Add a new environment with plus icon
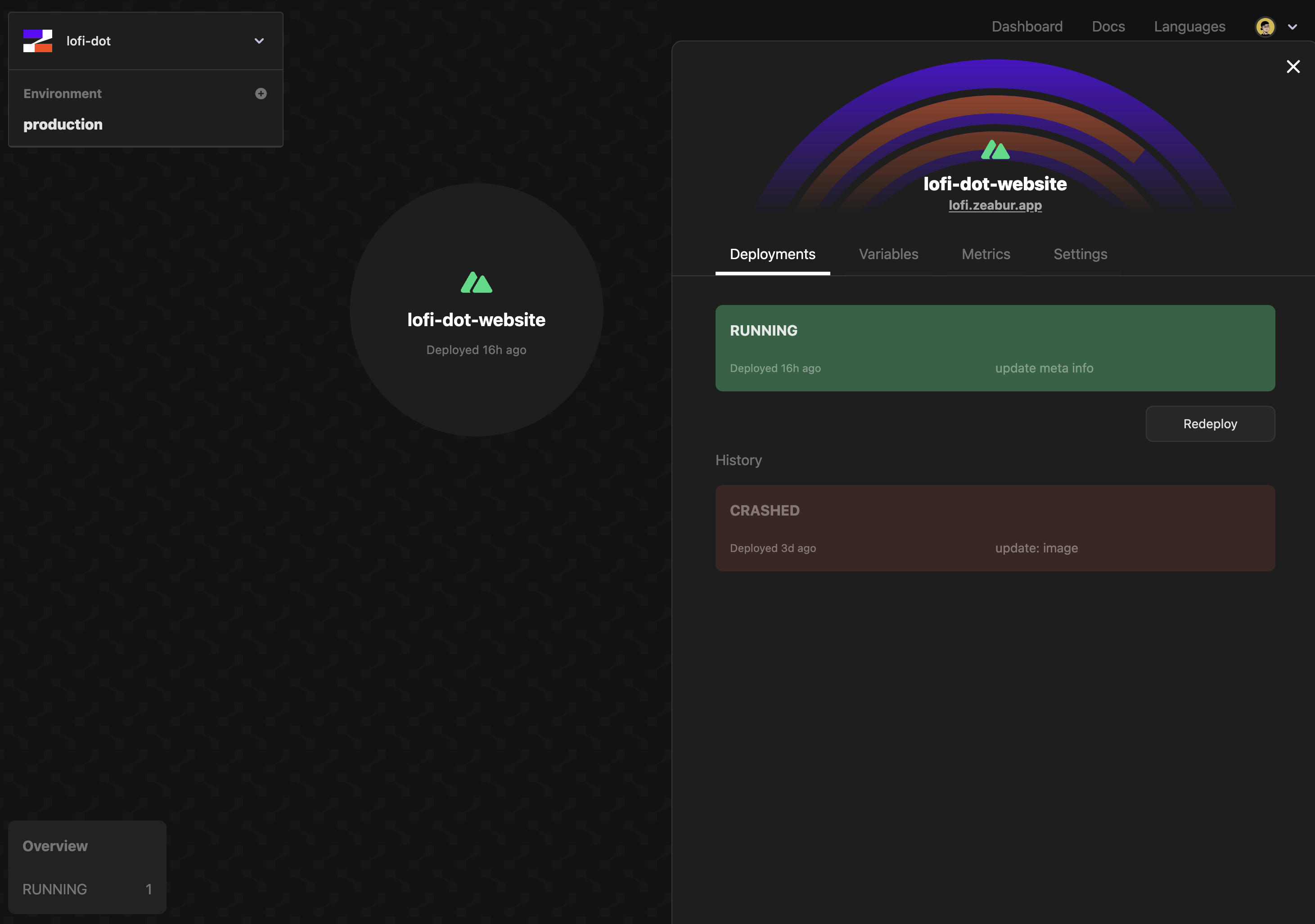Screen dimensions: 1315x924 [x=261, y=93]
